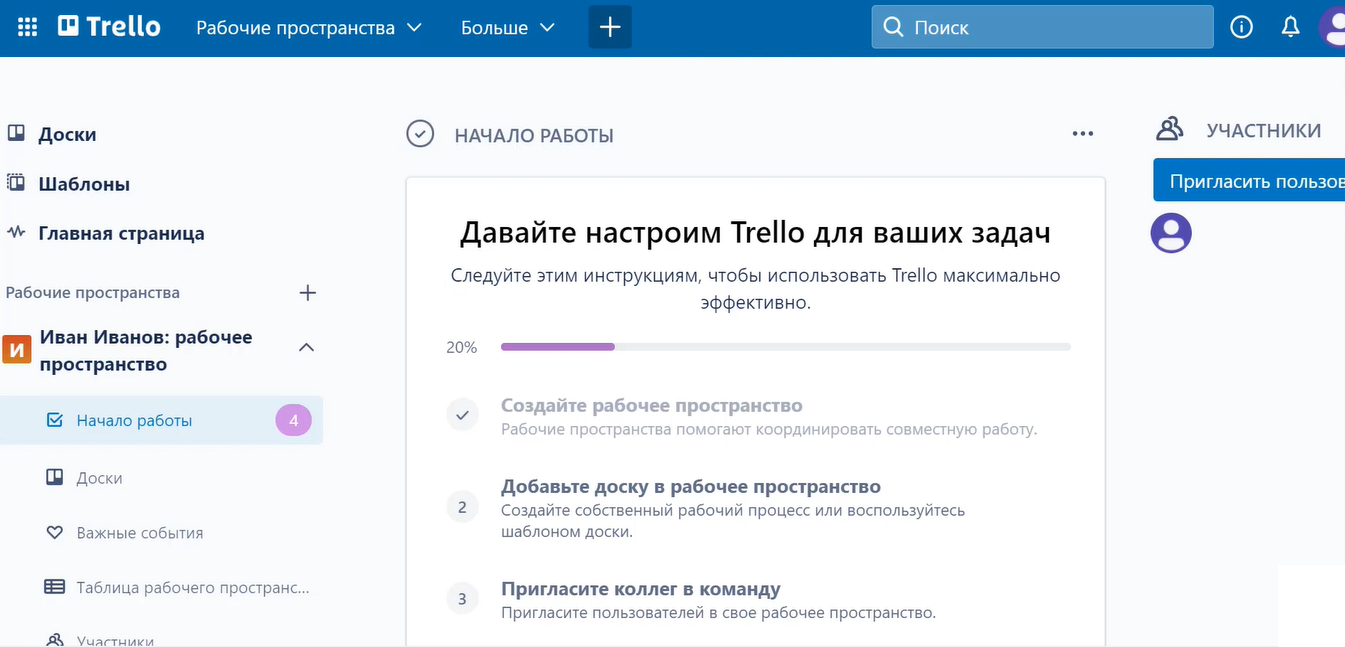1345x647 pixels.
Task: Expand the Больше menu
Action: click(x=507, y=28)
